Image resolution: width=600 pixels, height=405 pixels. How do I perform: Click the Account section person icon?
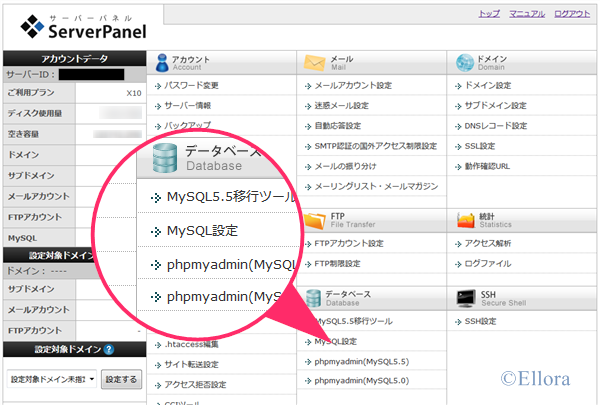[162, 63]
